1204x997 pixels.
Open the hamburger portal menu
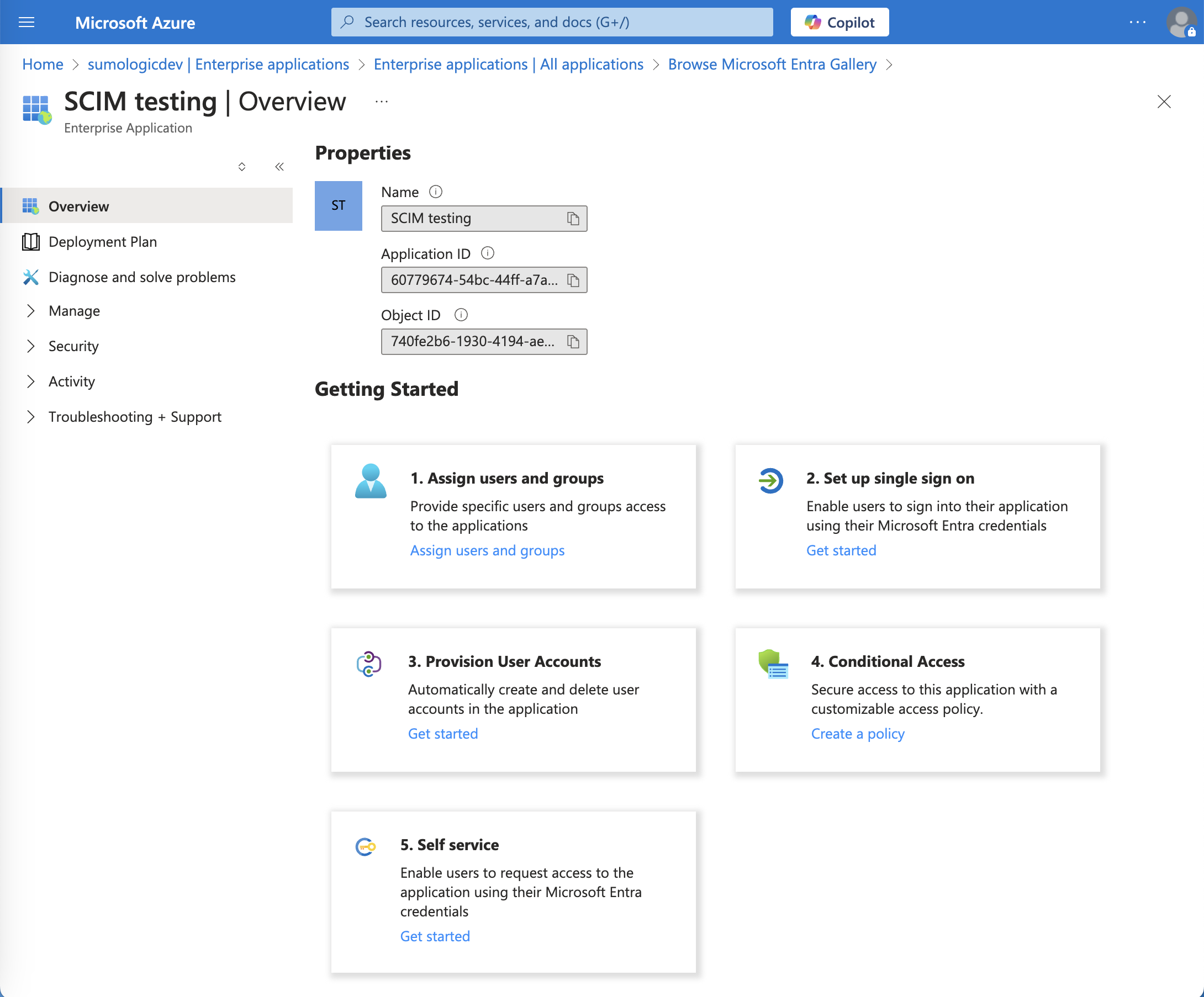[27, 22]
